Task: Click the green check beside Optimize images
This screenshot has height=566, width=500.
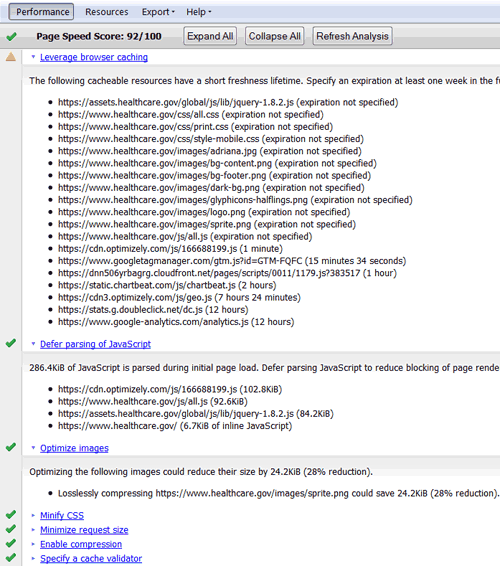Action: (11, 447)
